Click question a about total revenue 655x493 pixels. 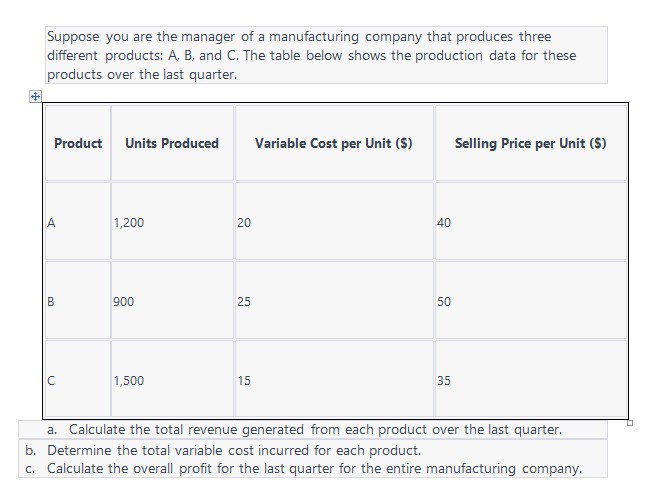pyautogui.click(x=305, y=429)
